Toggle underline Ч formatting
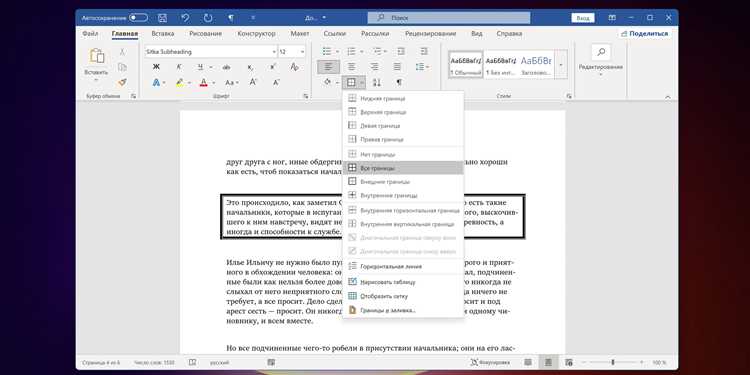Screen dimensions: 750x375 tap(201, 67)
